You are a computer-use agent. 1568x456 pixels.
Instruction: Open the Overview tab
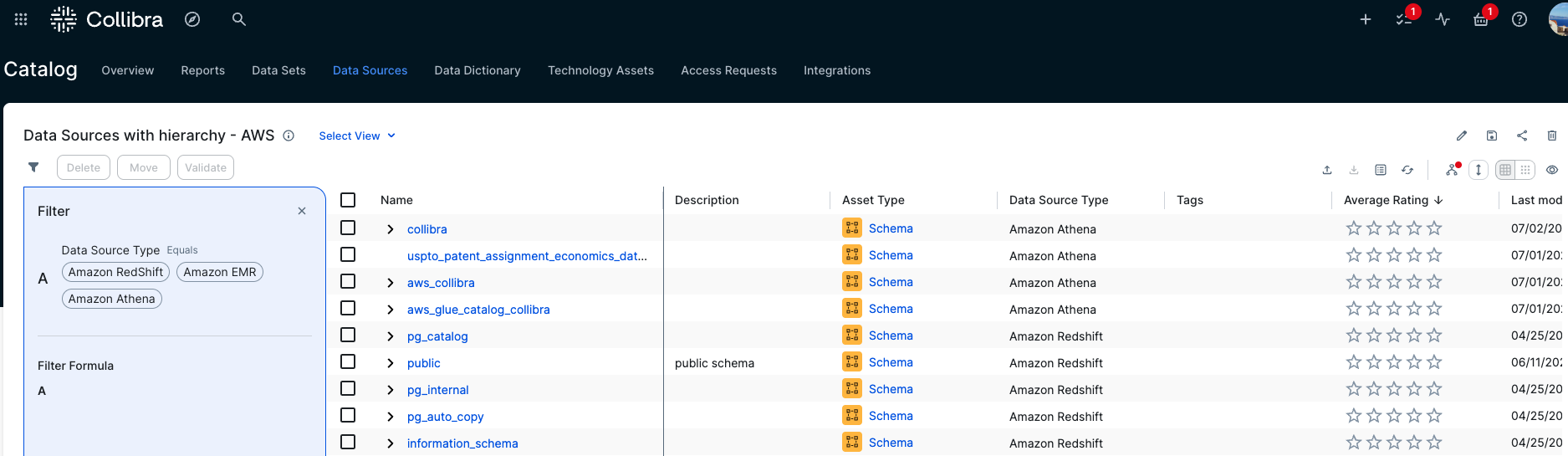coord(128,70)
